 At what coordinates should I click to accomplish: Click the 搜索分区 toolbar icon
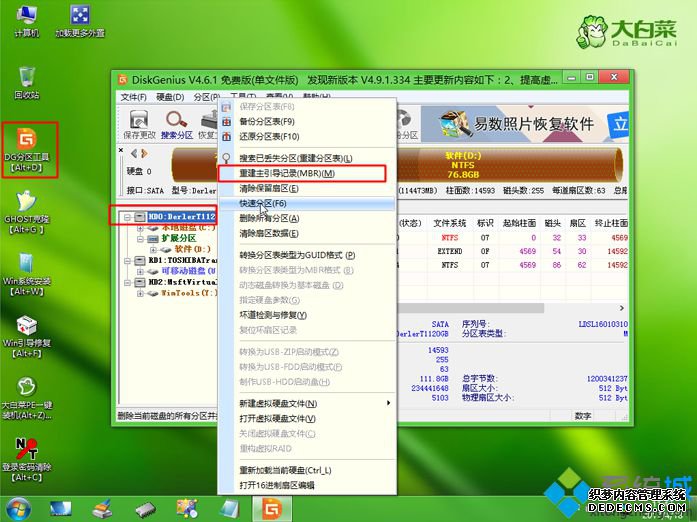177,124
